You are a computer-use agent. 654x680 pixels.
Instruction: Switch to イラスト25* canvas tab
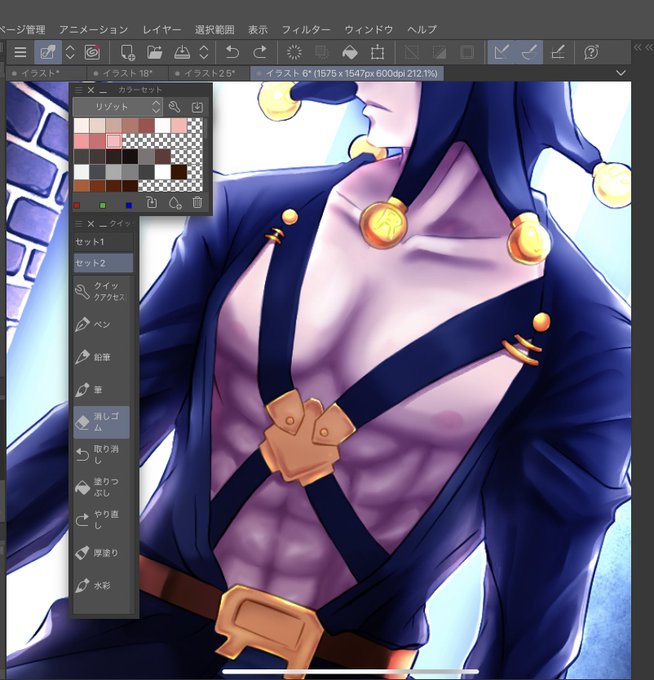click(209, 73)
